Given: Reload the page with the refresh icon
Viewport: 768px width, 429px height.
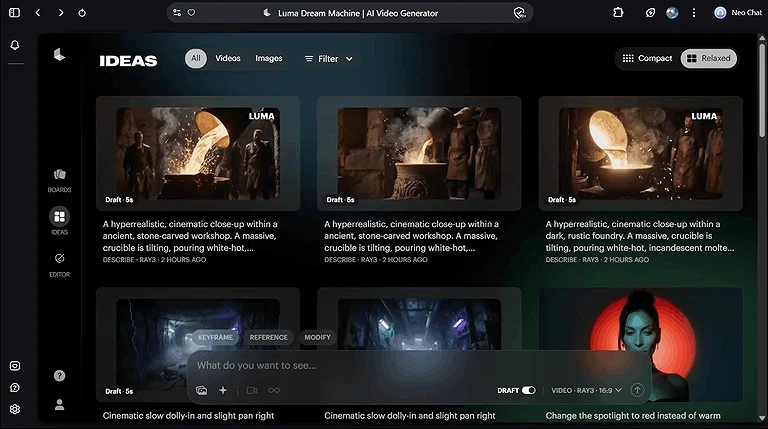Looking at the screenshot, I should click(x=82, y=13).
